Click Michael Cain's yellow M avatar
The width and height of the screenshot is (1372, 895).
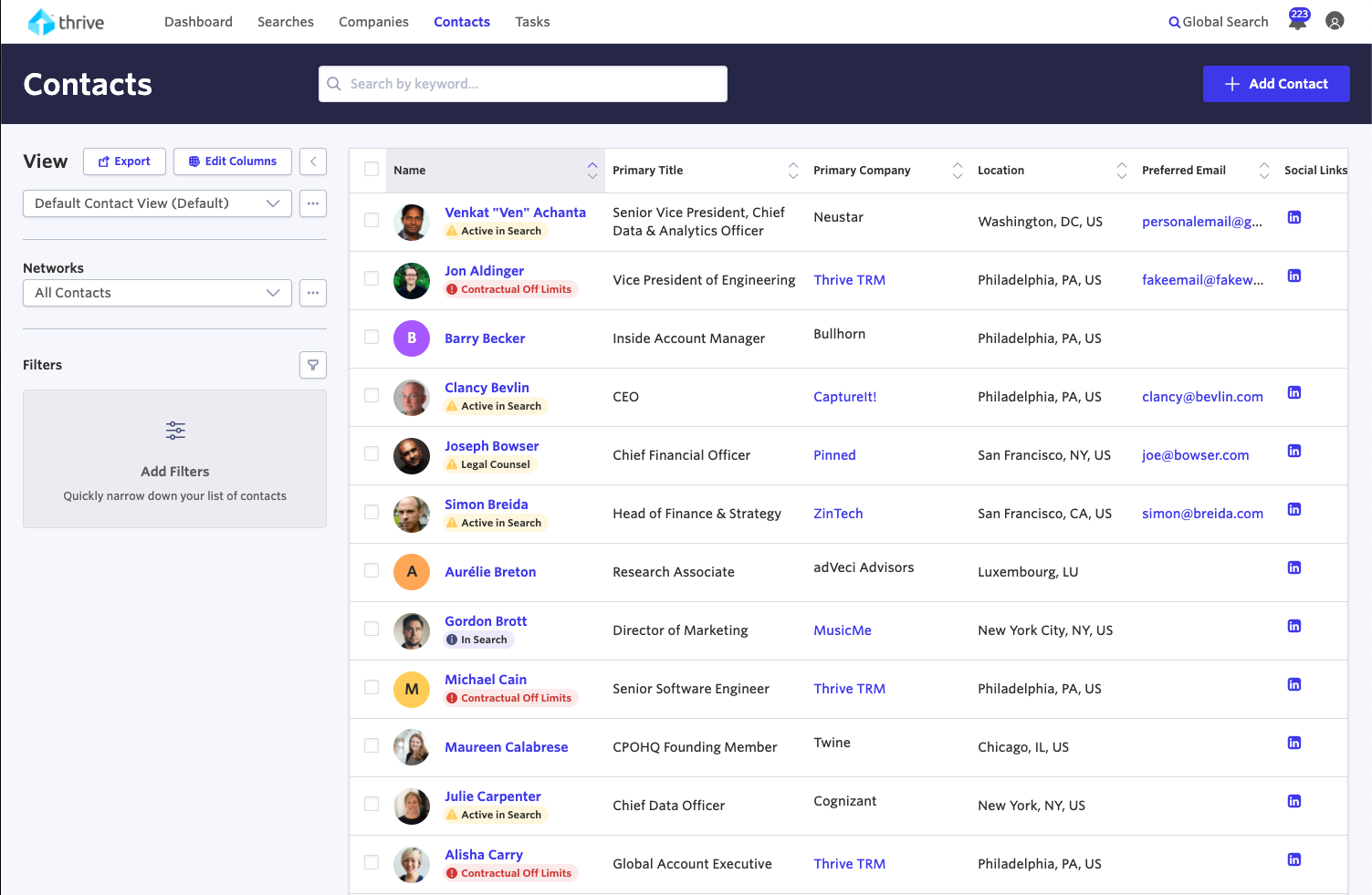click(x=412, y=689)
